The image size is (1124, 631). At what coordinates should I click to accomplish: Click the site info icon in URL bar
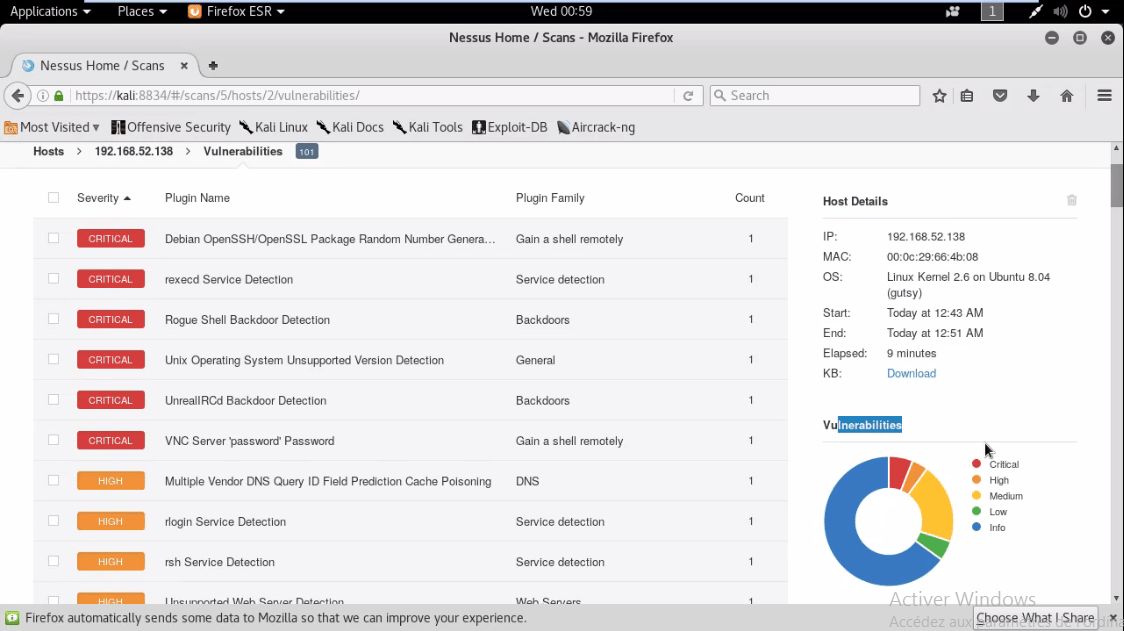[43, 95]
